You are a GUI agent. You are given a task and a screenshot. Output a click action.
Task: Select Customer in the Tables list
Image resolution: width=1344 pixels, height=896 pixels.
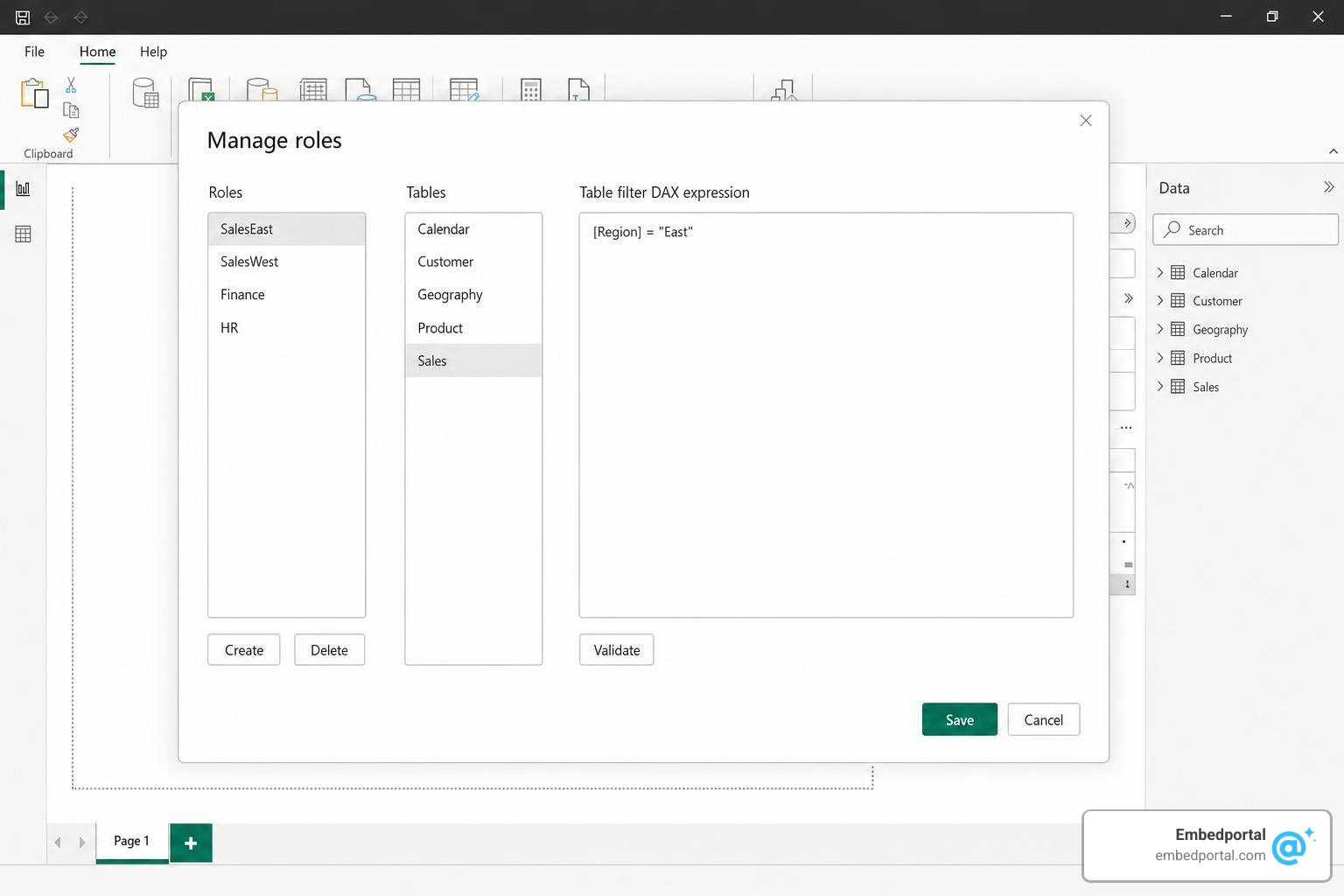(x=473, y=262)
